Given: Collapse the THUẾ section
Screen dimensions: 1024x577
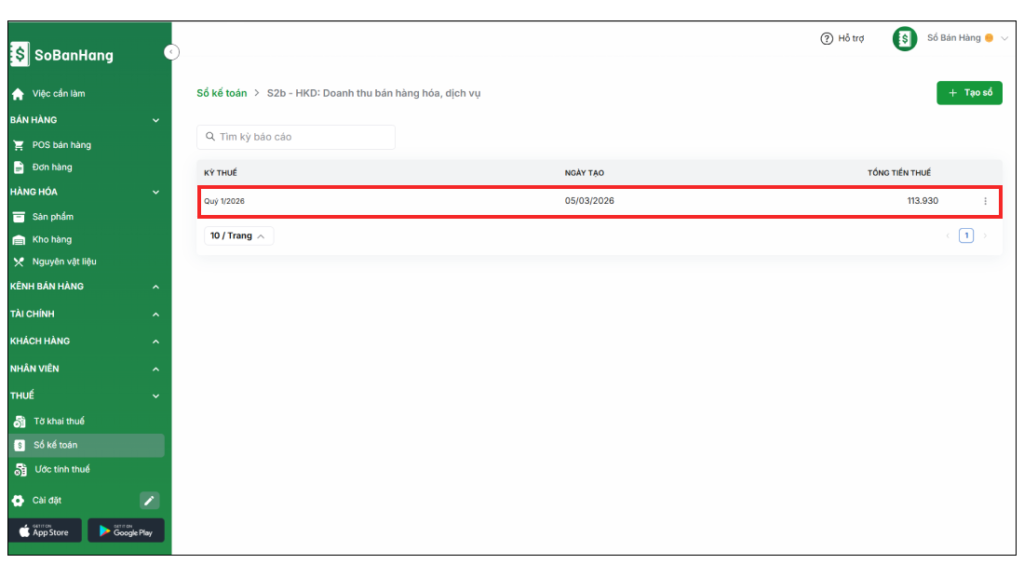Looking at the screenshot, I should point(156,396).
